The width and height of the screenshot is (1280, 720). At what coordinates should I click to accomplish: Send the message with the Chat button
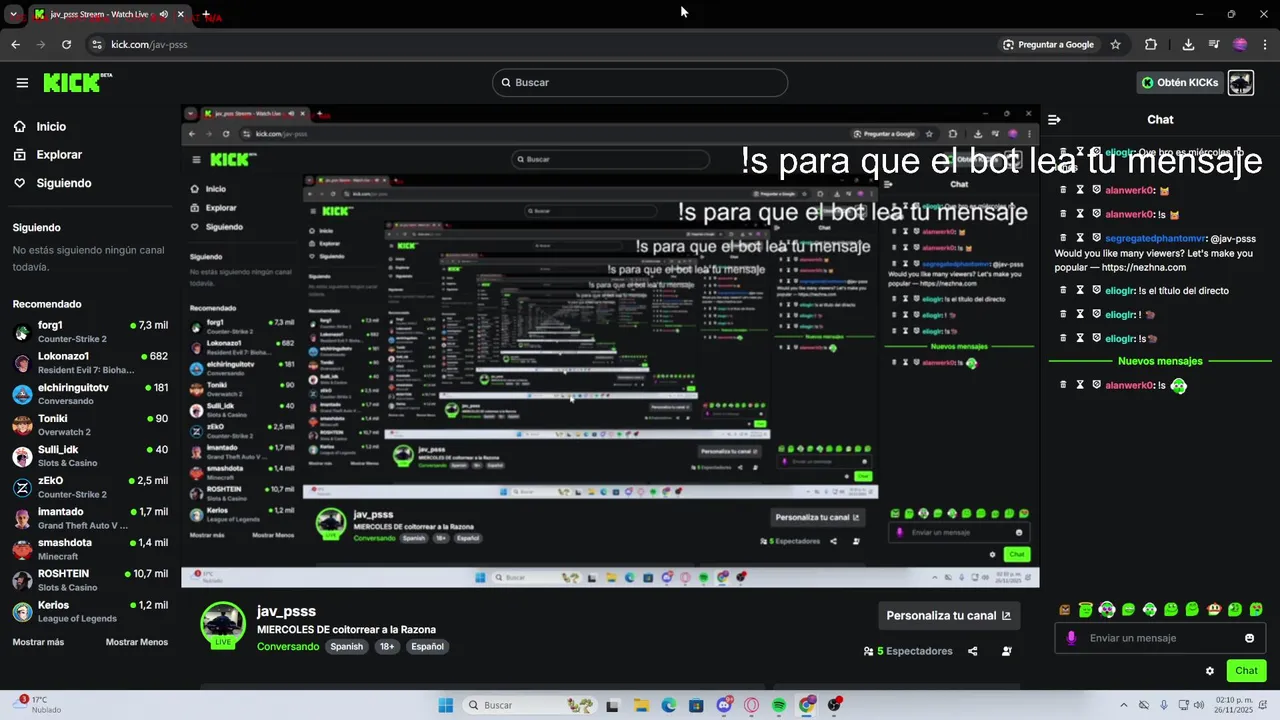coord(1246,671)
